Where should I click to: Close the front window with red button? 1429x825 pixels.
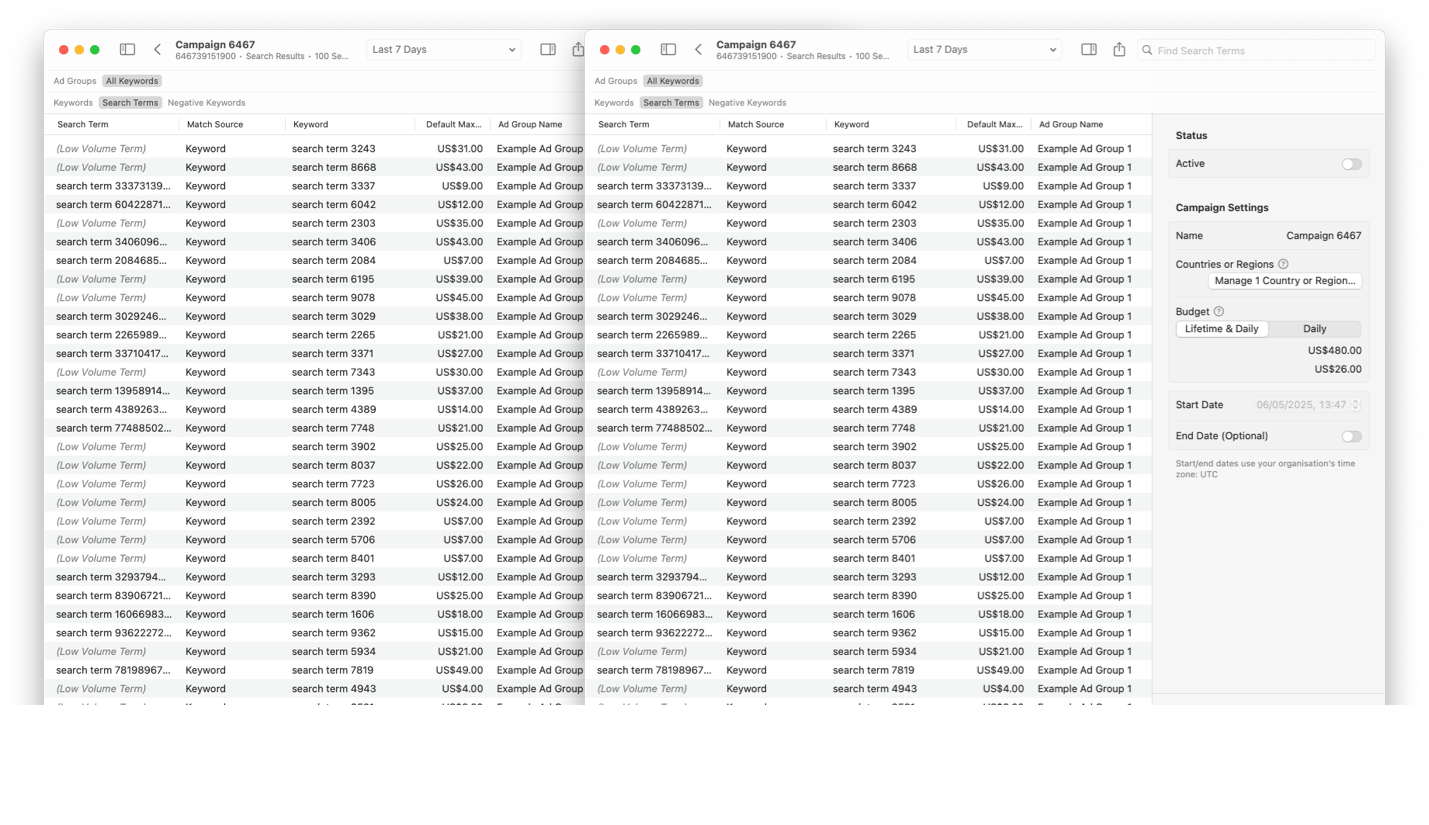[x=605, y=50]
